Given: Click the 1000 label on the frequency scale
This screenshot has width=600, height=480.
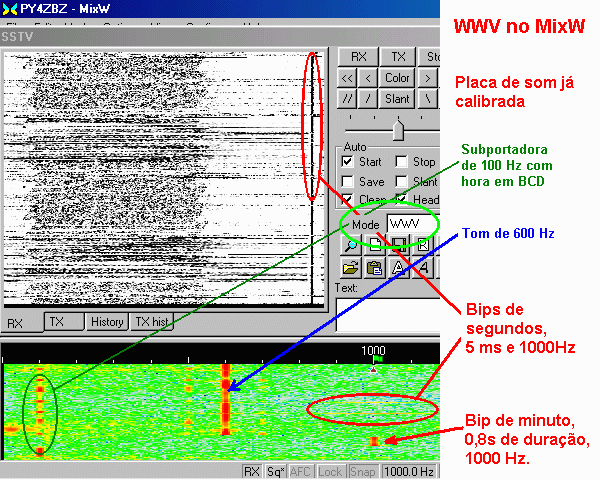Looking at the screenshot, I should (373, 350).
